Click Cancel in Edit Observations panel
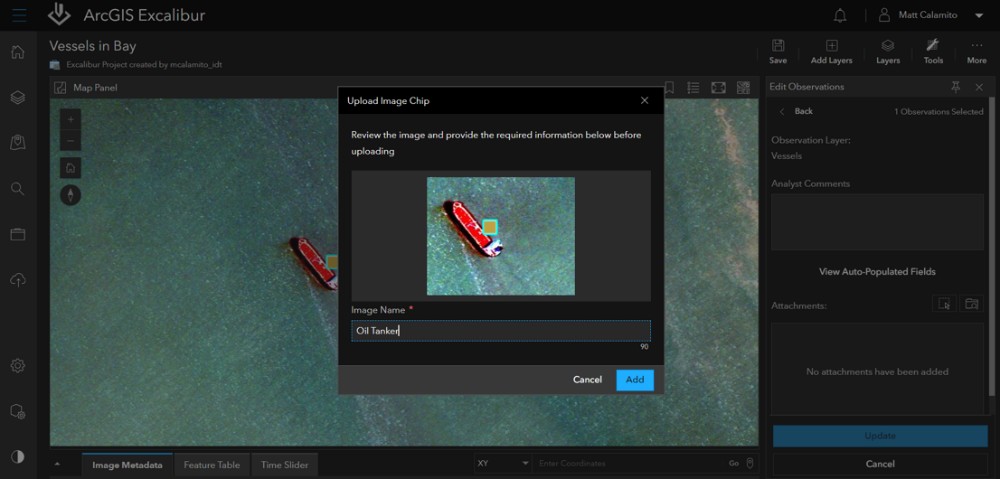 point(880,464)
